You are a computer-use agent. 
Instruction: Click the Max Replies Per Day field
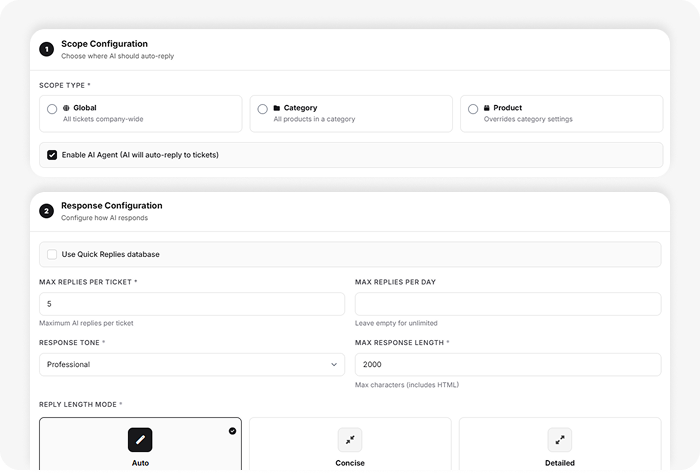[x=507, y=304]
